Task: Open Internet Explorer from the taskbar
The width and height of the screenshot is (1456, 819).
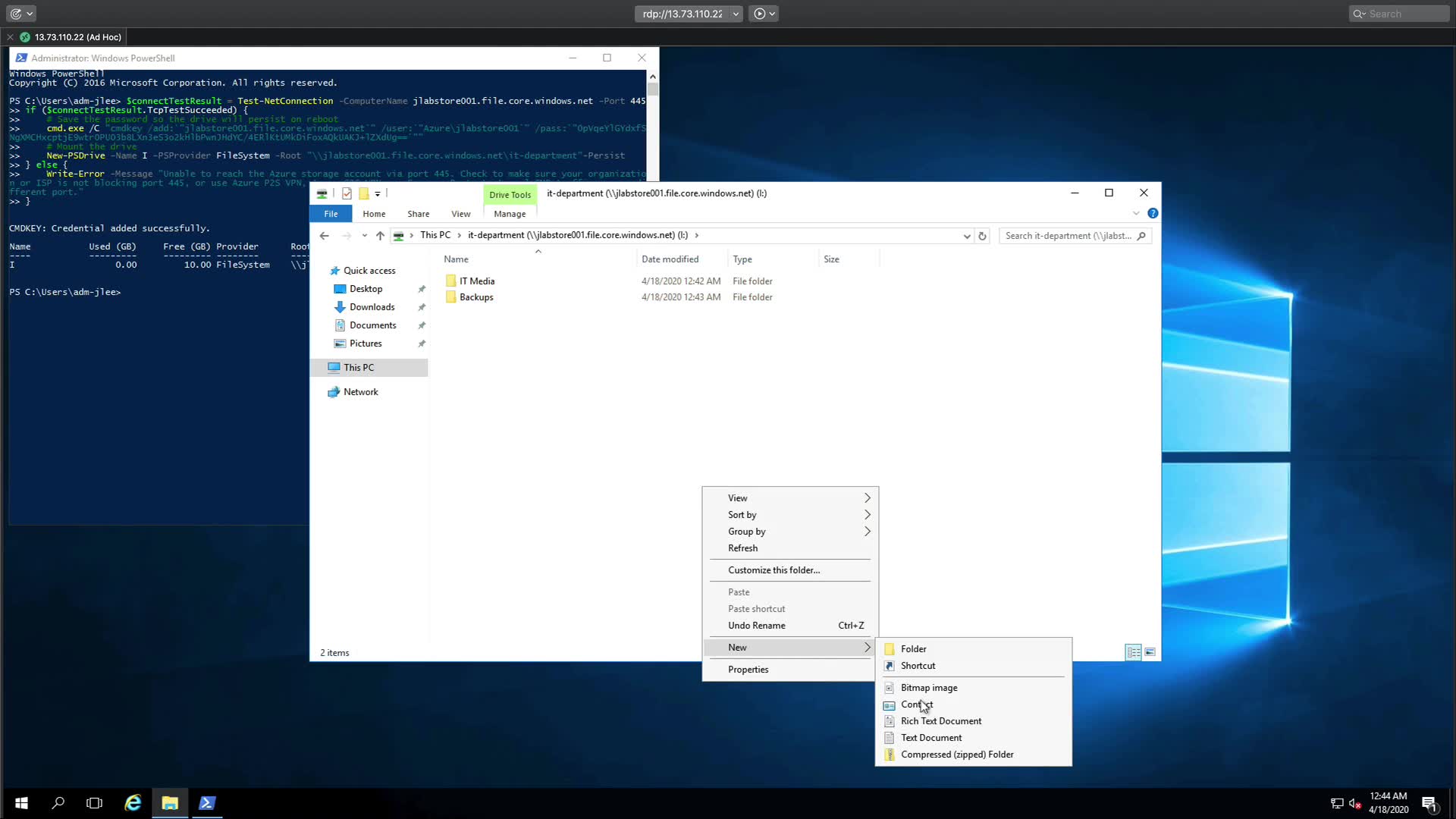Action: 133,803
